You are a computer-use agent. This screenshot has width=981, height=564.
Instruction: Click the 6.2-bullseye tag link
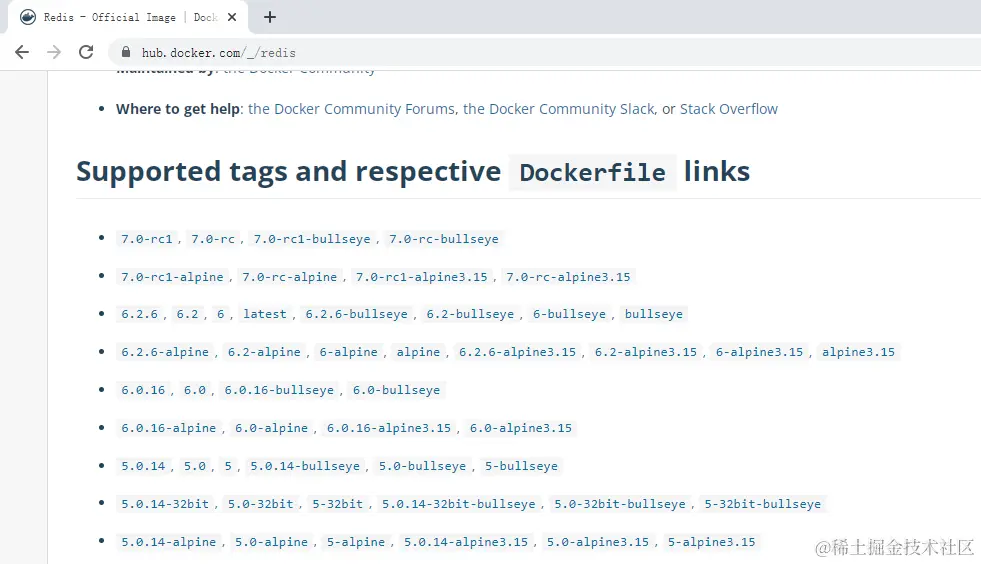pyautogui.click(x=470, y=314)
